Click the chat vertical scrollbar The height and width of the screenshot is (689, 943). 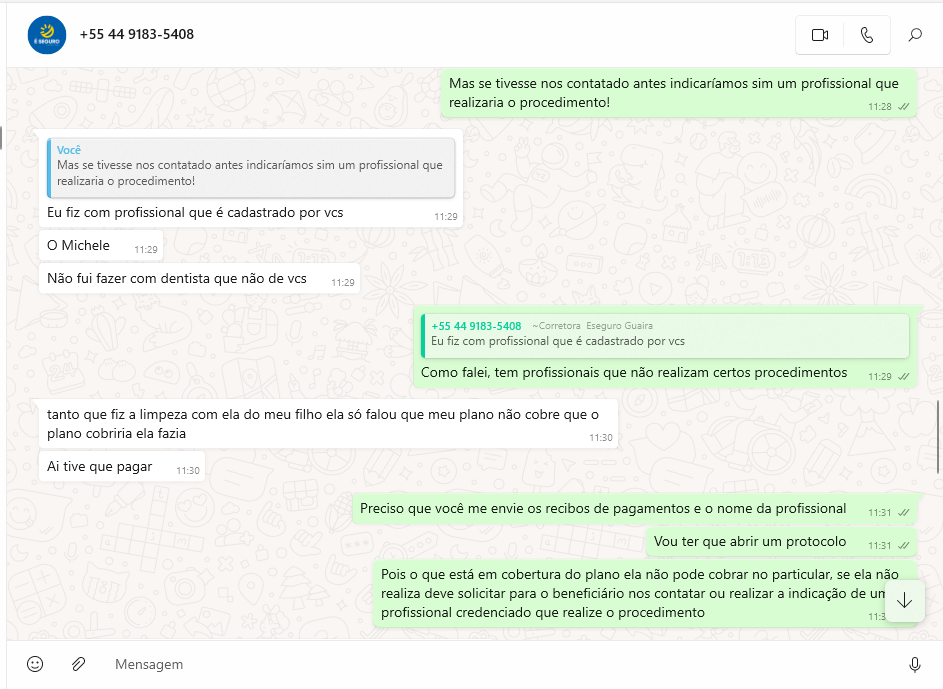click(x=938, y=430)
